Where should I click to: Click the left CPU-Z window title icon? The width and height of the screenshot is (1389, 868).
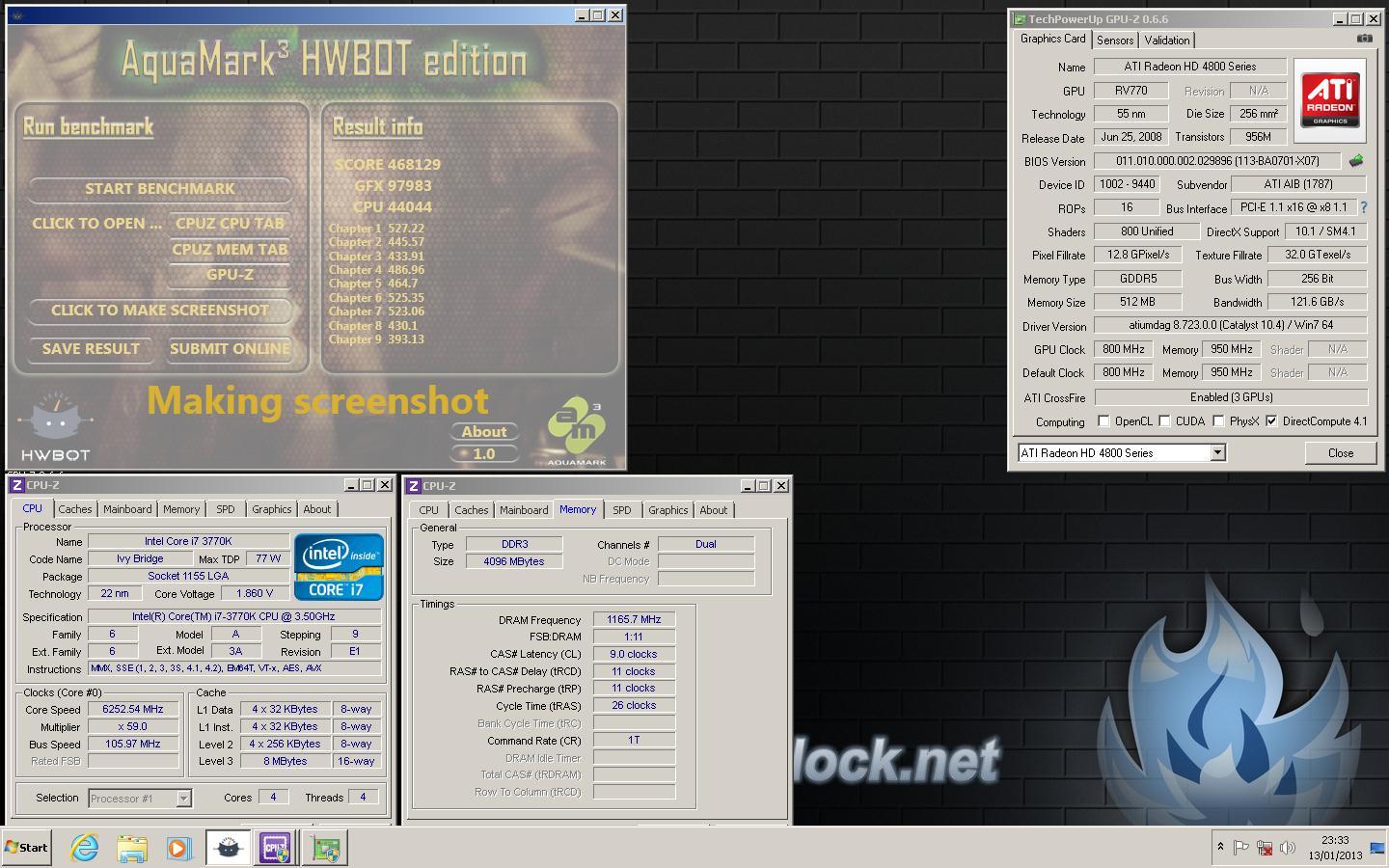pyautogui.click(x=17, y=485)
